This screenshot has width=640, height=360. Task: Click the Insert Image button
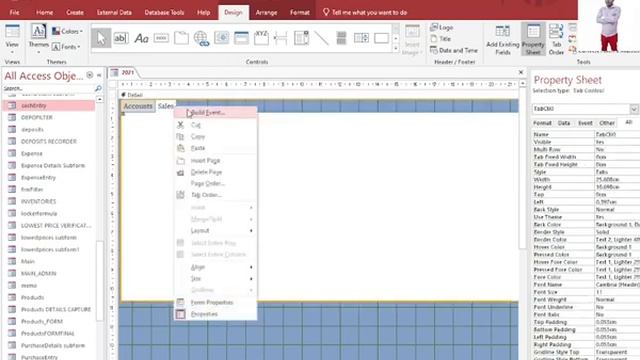(x=411, y=40)
